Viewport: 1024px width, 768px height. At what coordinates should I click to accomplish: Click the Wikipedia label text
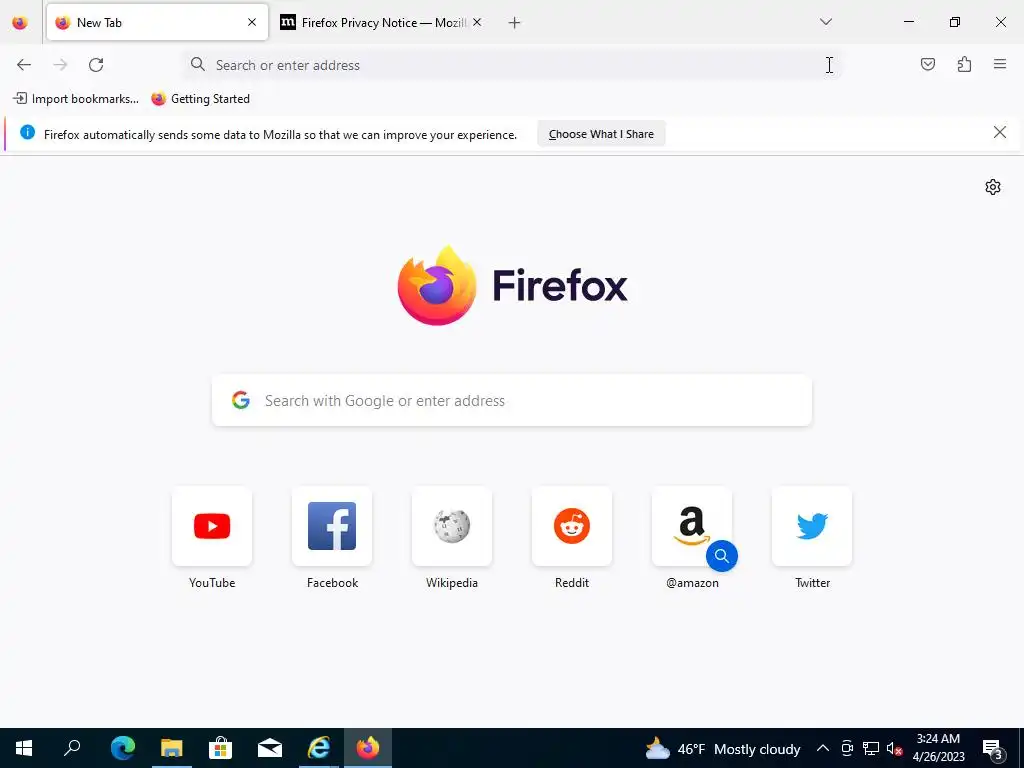point(452,583)
